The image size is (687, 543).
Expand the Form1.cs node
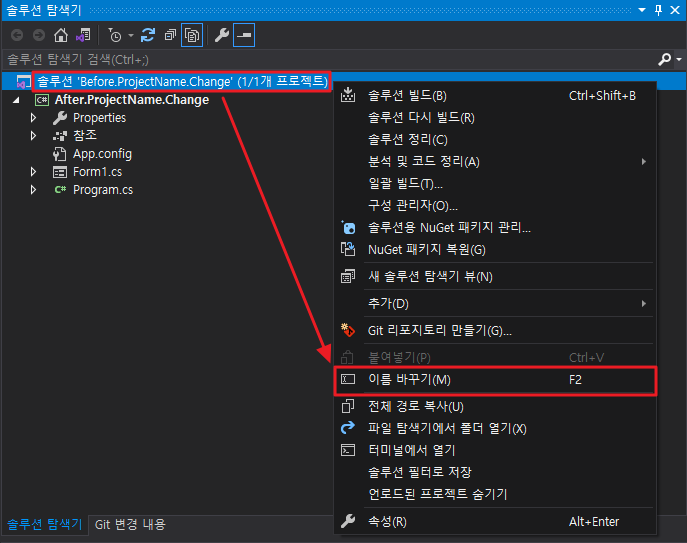pos(33,172)
